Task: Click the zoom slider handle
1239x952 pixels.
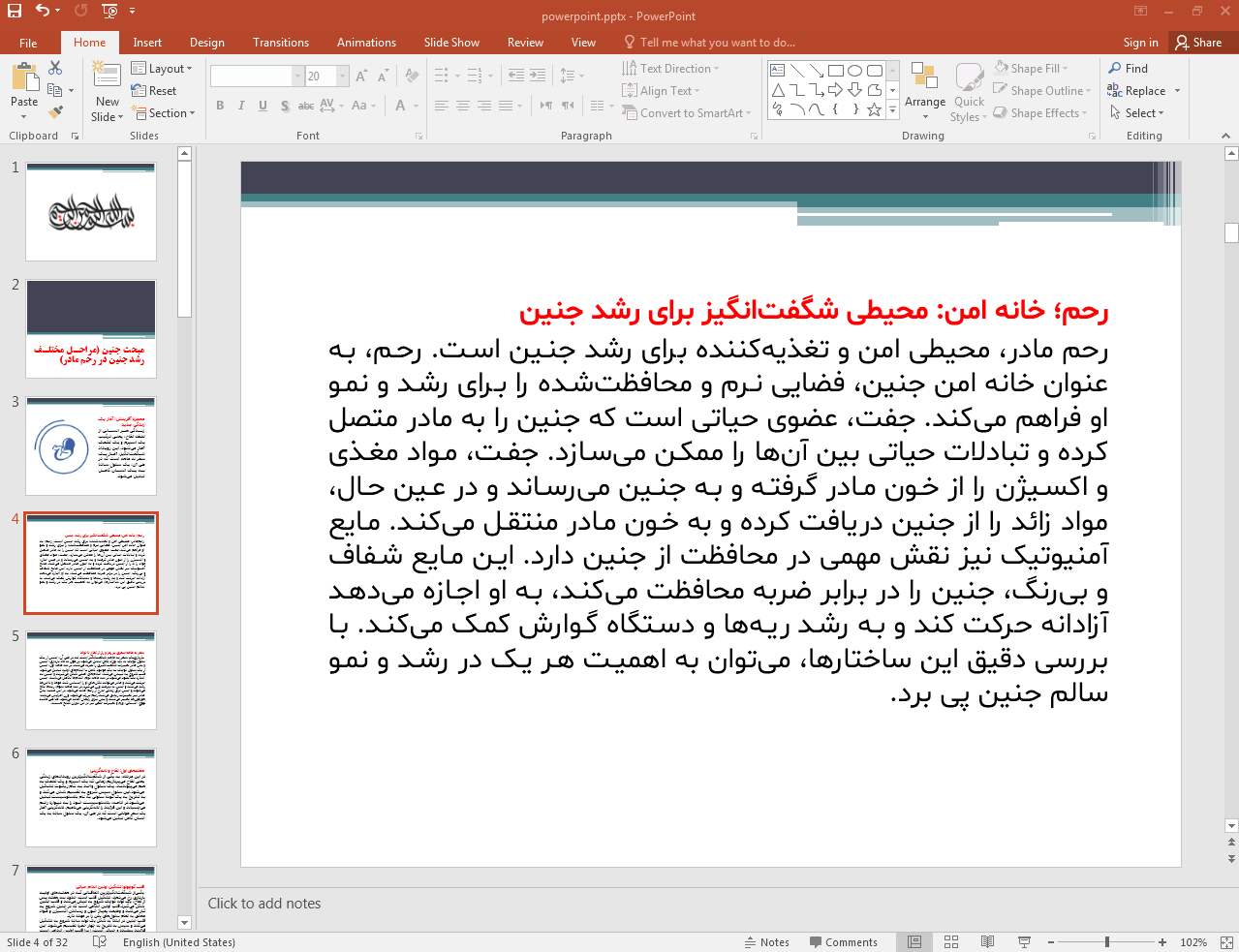Action: point(1106,942)
